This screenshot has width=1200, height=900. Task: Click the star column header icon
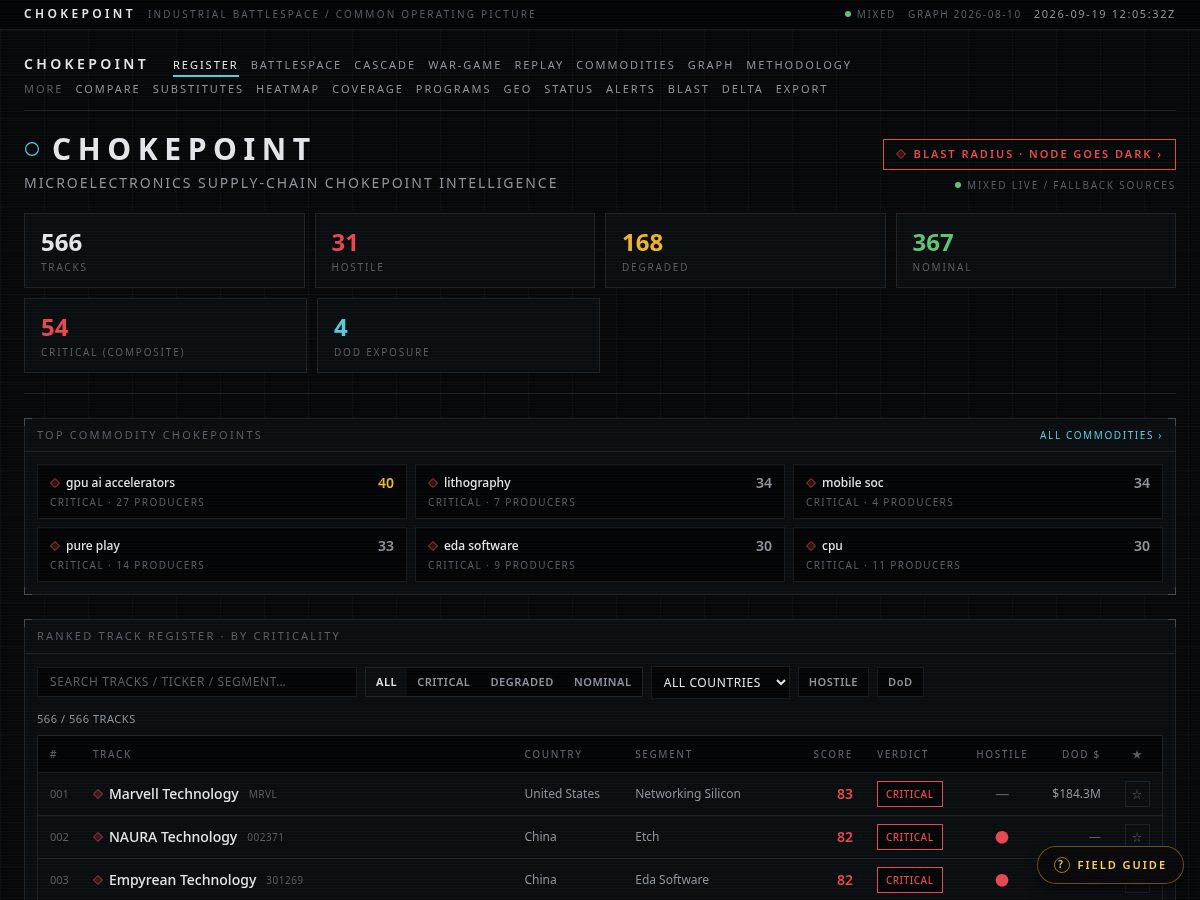[x=1137, y=754]
